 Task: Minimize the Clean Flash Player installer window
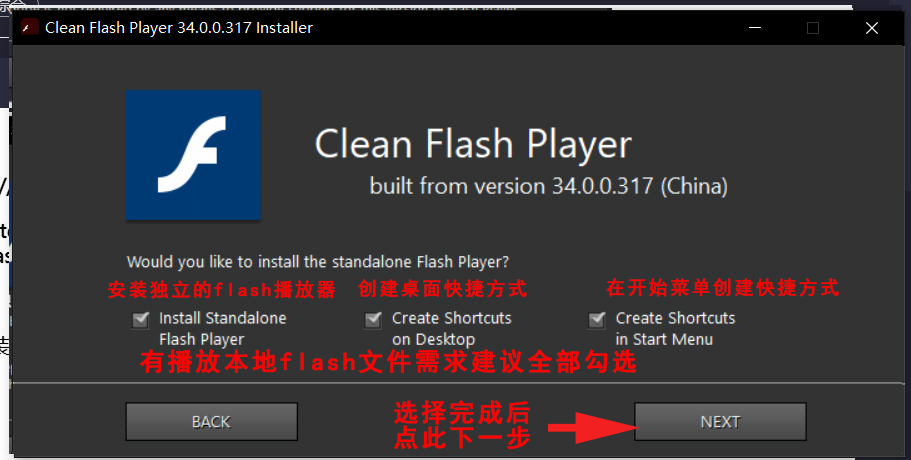tap(755, 28)
